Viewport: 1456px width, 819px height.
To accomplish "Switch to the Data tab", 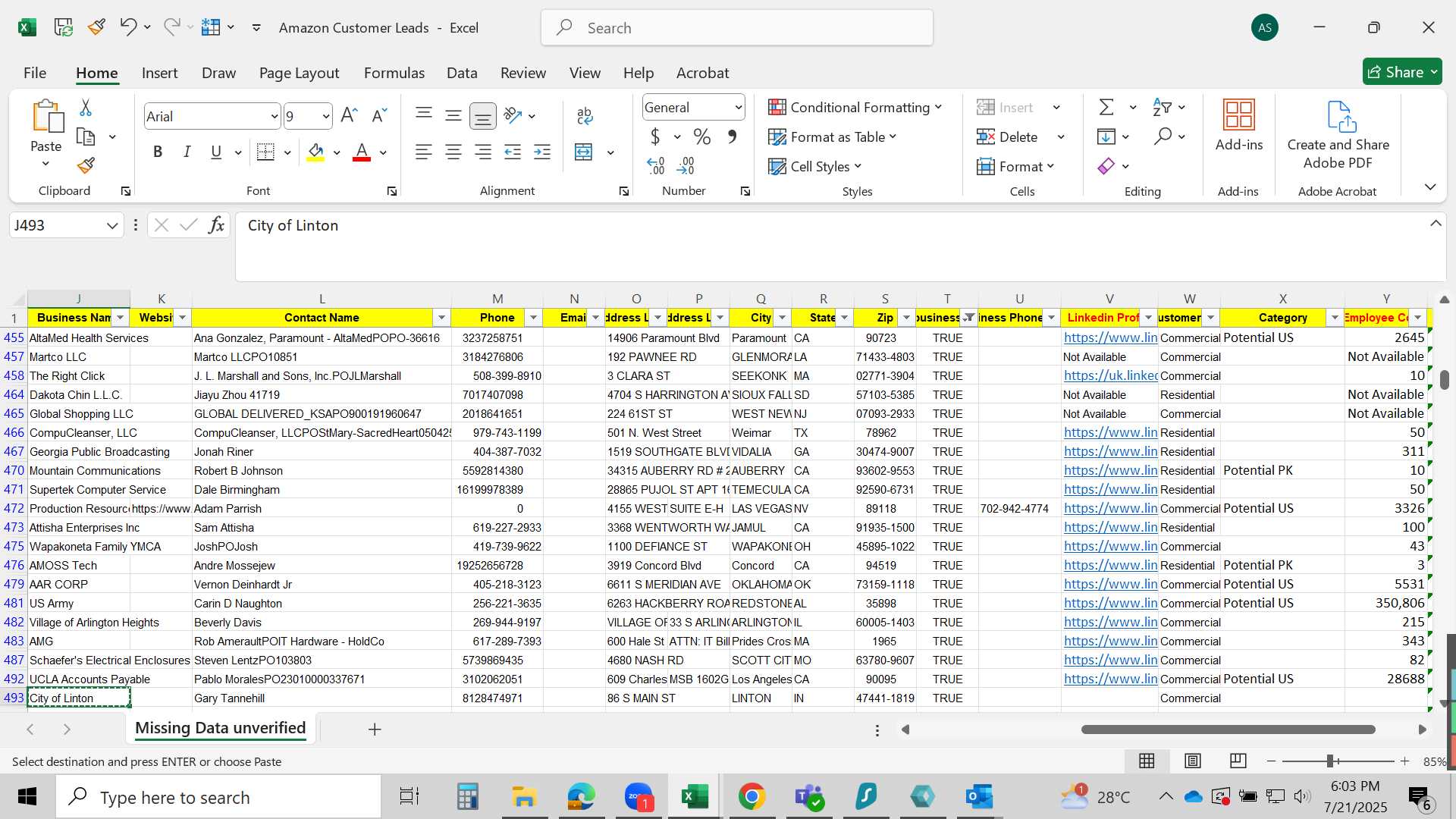I will (x=462, y=73).
